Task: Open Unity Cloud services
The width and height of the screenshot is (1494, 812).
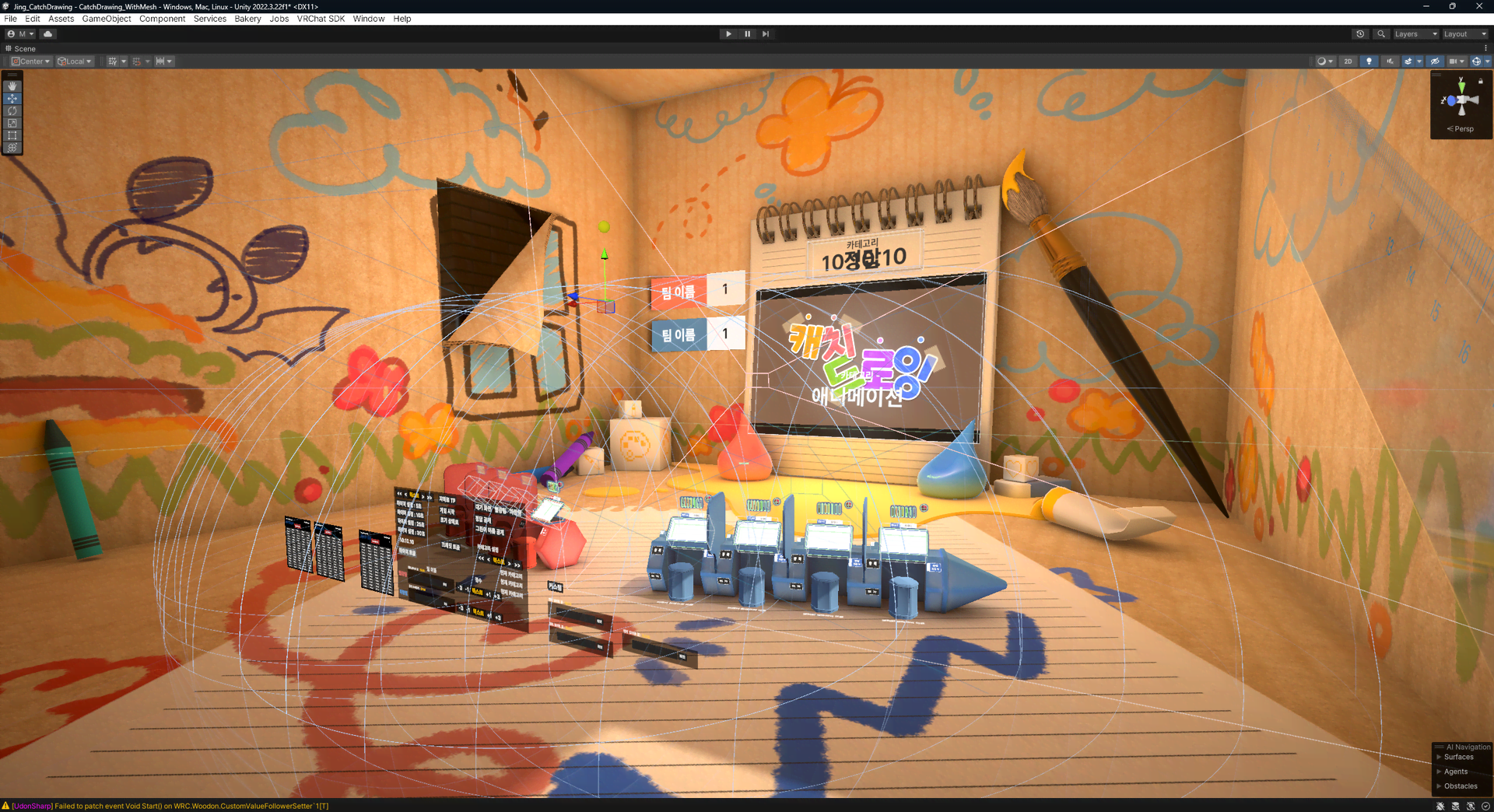Action: (x=48, y=34)
